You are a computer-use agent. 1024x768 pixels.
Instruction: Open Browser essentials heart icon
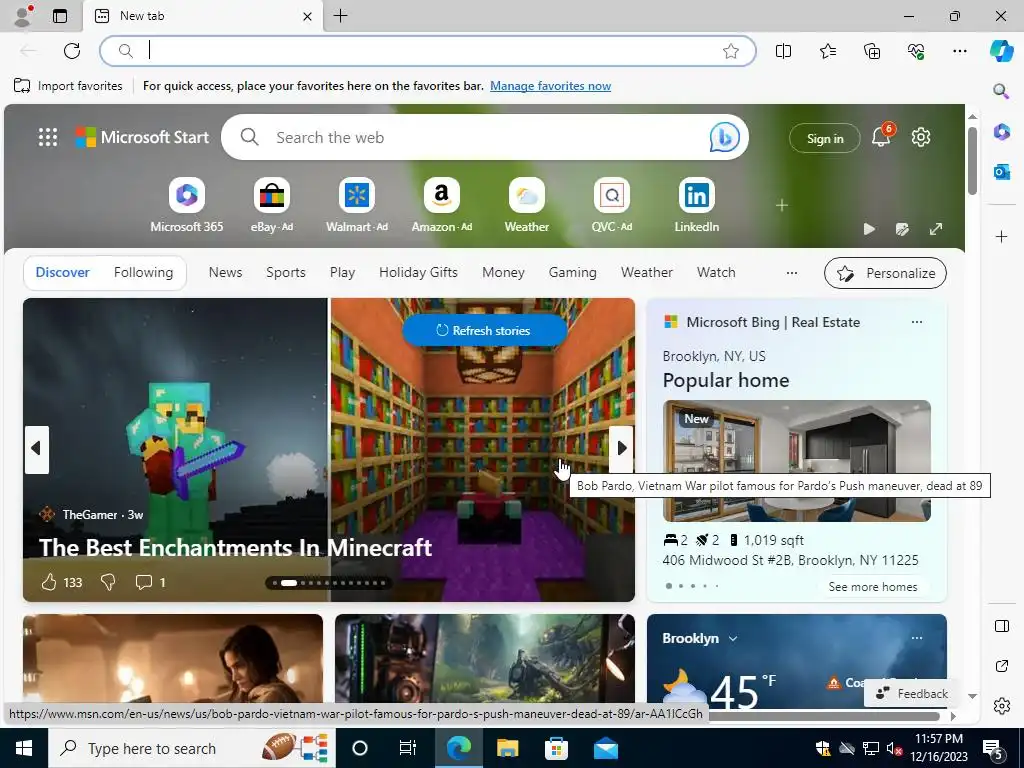(x=916, y=51)
